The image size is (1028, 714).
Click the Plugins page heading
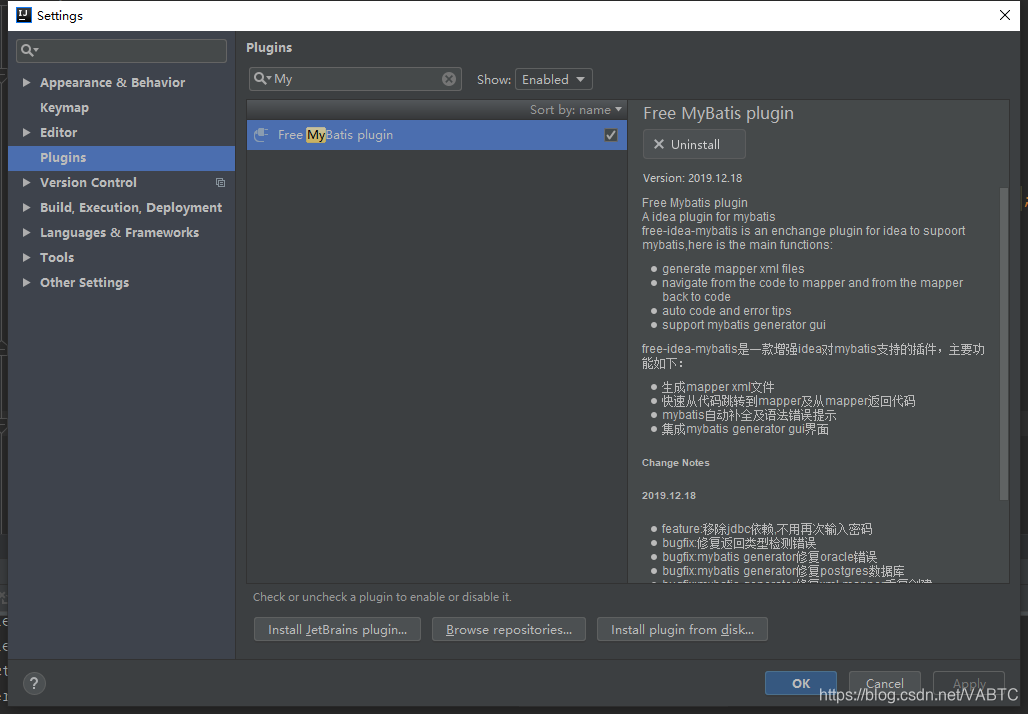click(269, 47)
